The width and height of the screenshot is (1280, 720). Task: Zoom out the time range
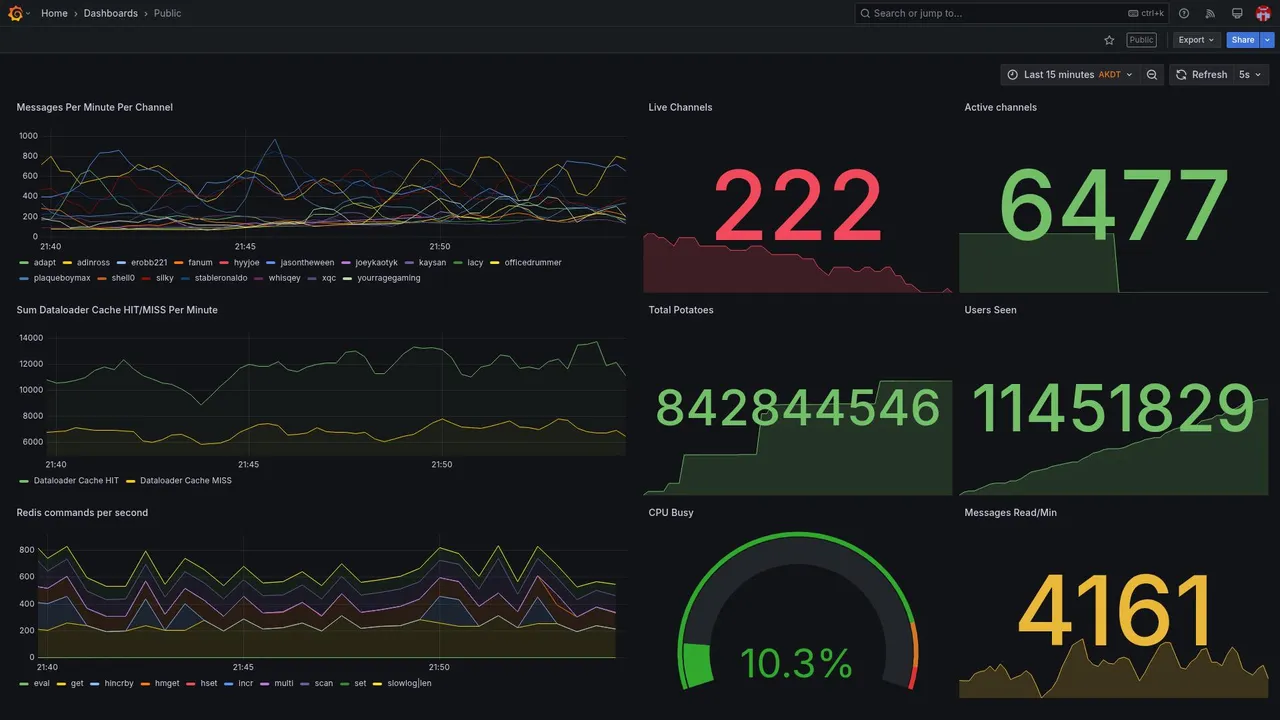tap(1152, 75)
